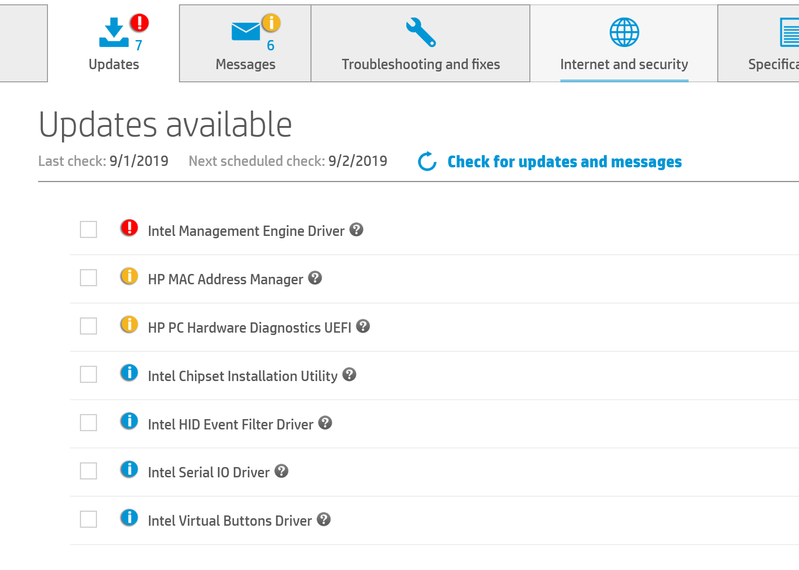Click blue info icon for Intel Serial IO Driver
799x570 pixels.
tap(129, 470)
